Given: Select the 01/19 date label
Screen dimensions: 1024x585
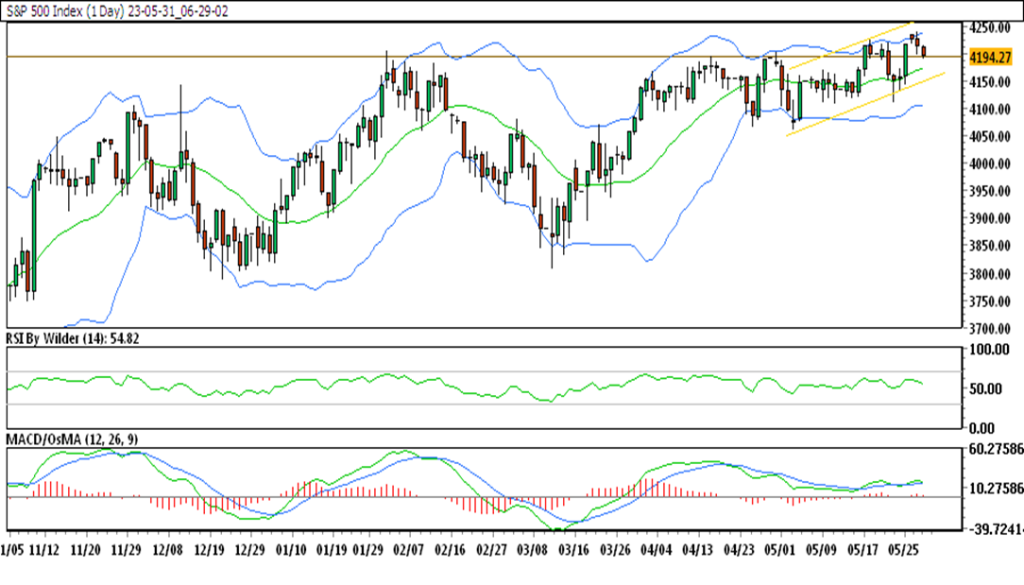Looking at the screenshot, I should pyautogui.click(x=331, y=550).
